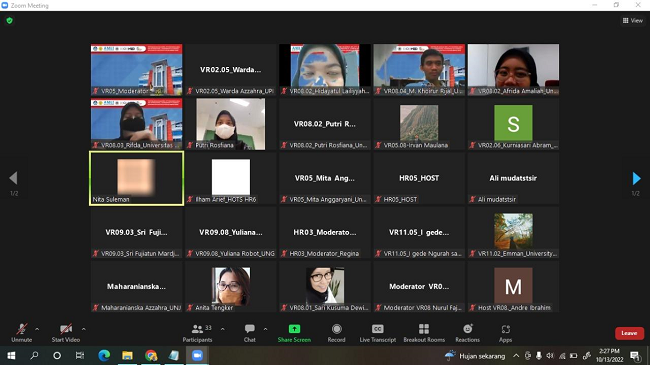The width and height of the screenshot is (650, 365).
Task: Select the VR05_Moderator video tile
Action: point(136,70)
